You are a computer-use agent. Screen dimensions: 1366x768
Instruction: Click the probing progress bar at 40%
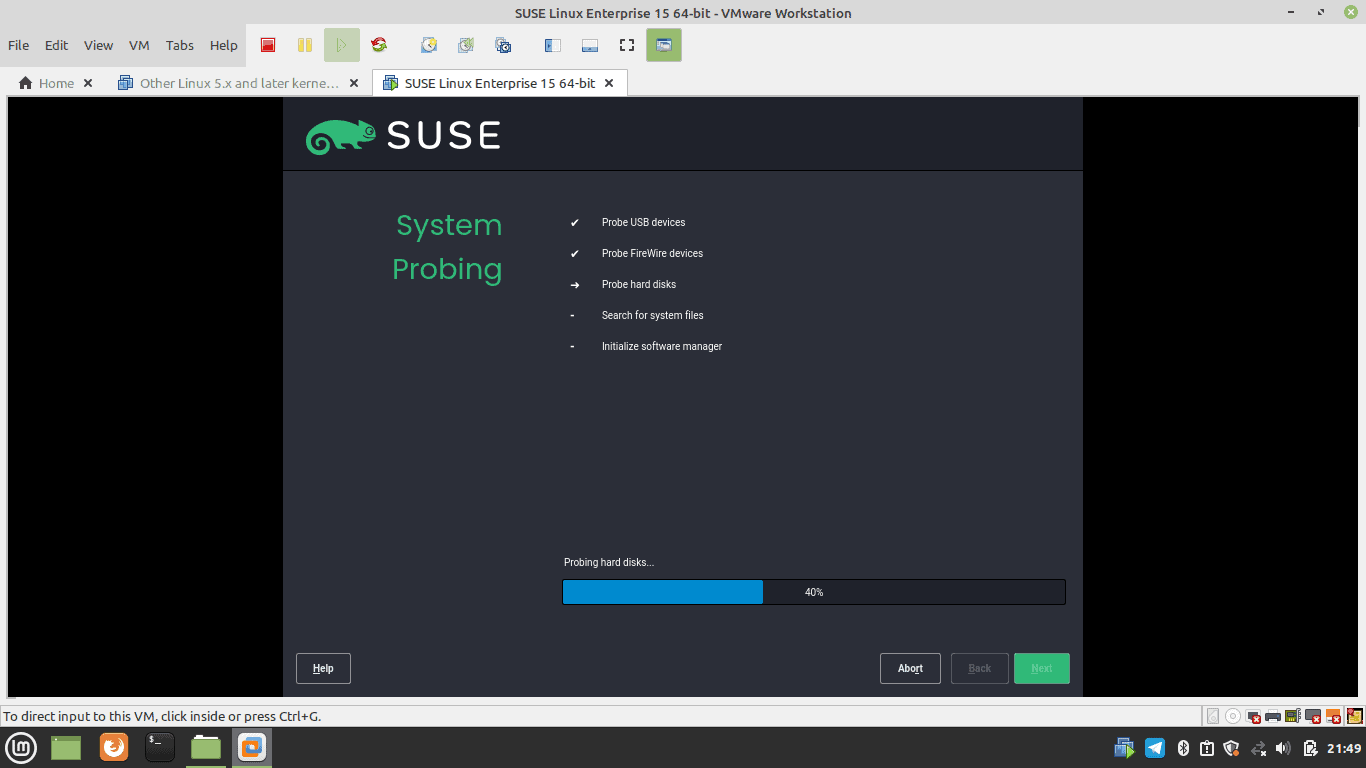814,592
